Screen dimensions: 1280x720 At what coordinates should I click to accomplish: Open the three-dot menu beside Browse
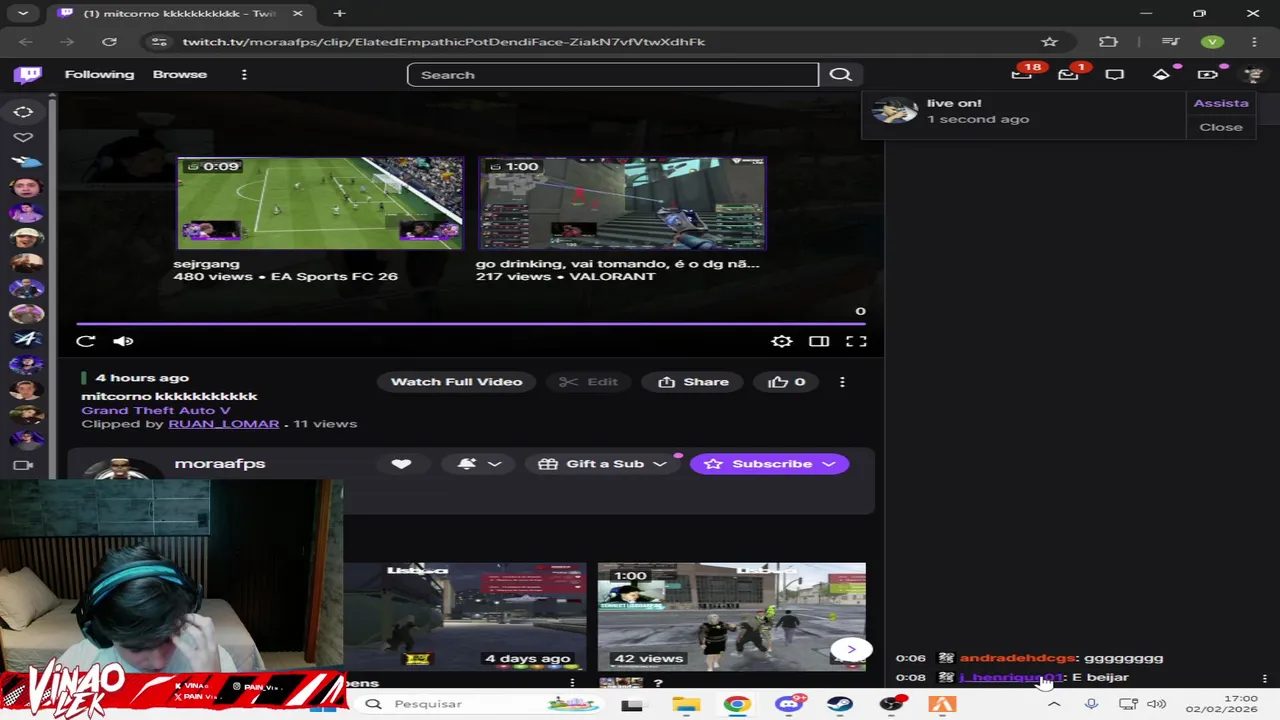(x=244, y=75)
